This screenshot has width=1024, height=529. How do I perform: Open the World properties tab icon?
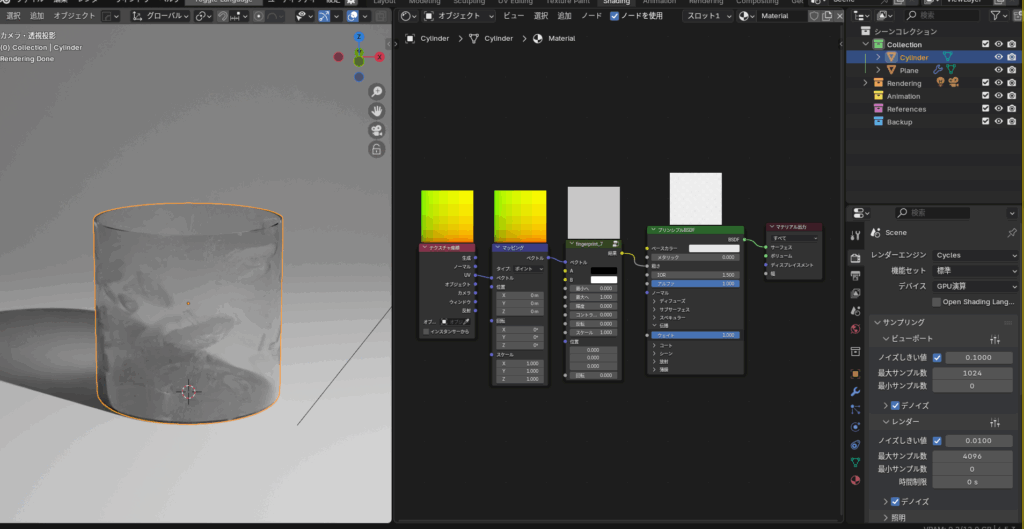(x=855, y=328)
